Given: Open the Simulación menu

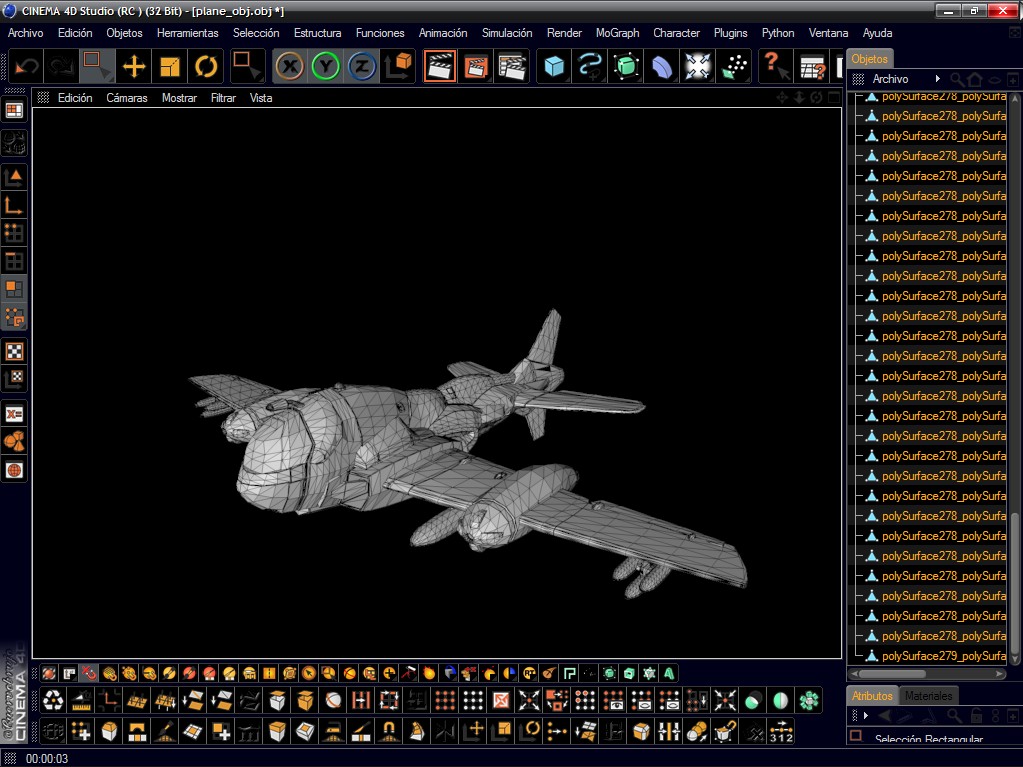Looking at the screenshot, I should coord(507,33).
